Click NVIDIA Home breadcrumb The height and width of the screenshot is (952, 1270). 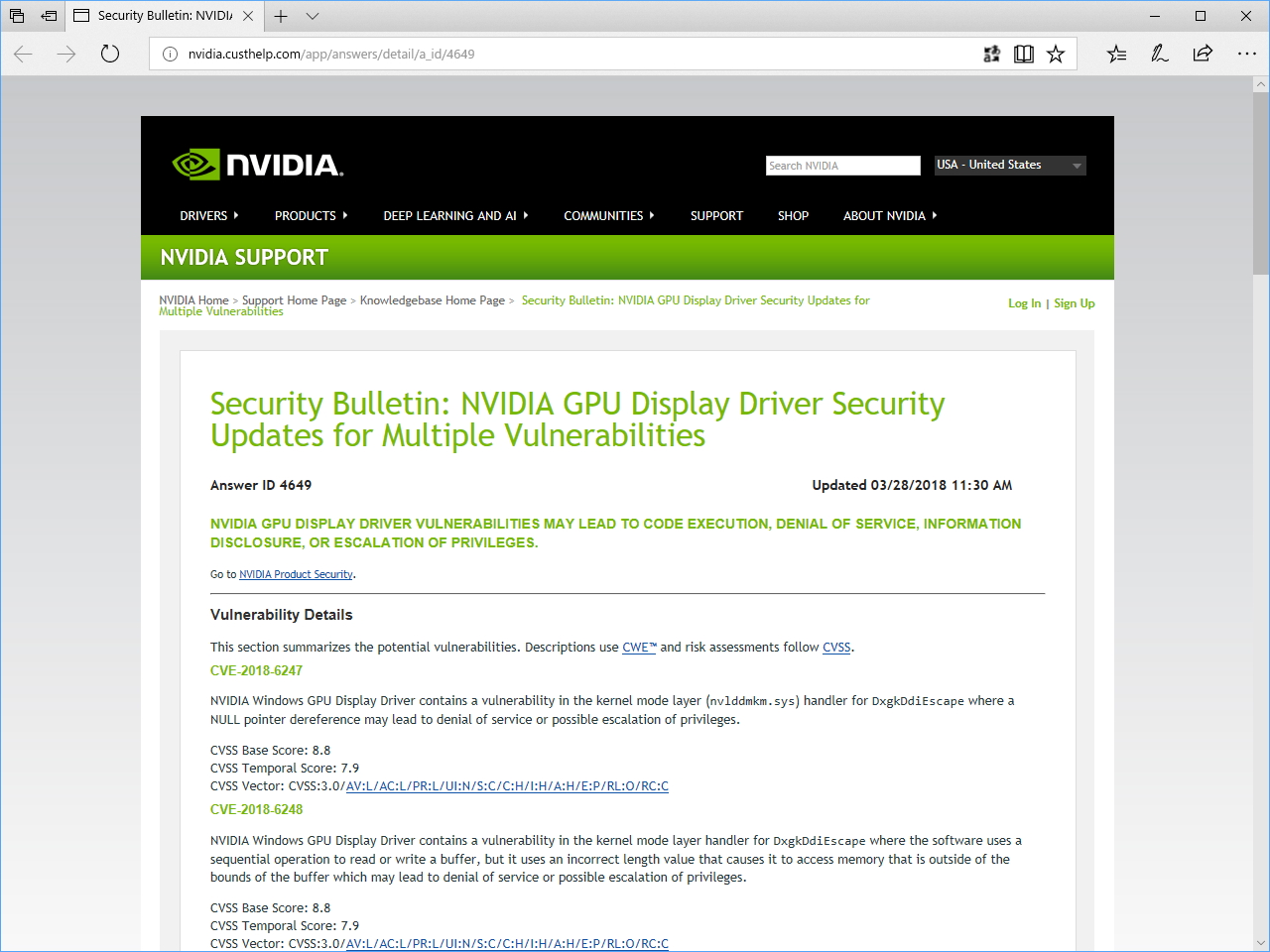(x=193, y=300)
